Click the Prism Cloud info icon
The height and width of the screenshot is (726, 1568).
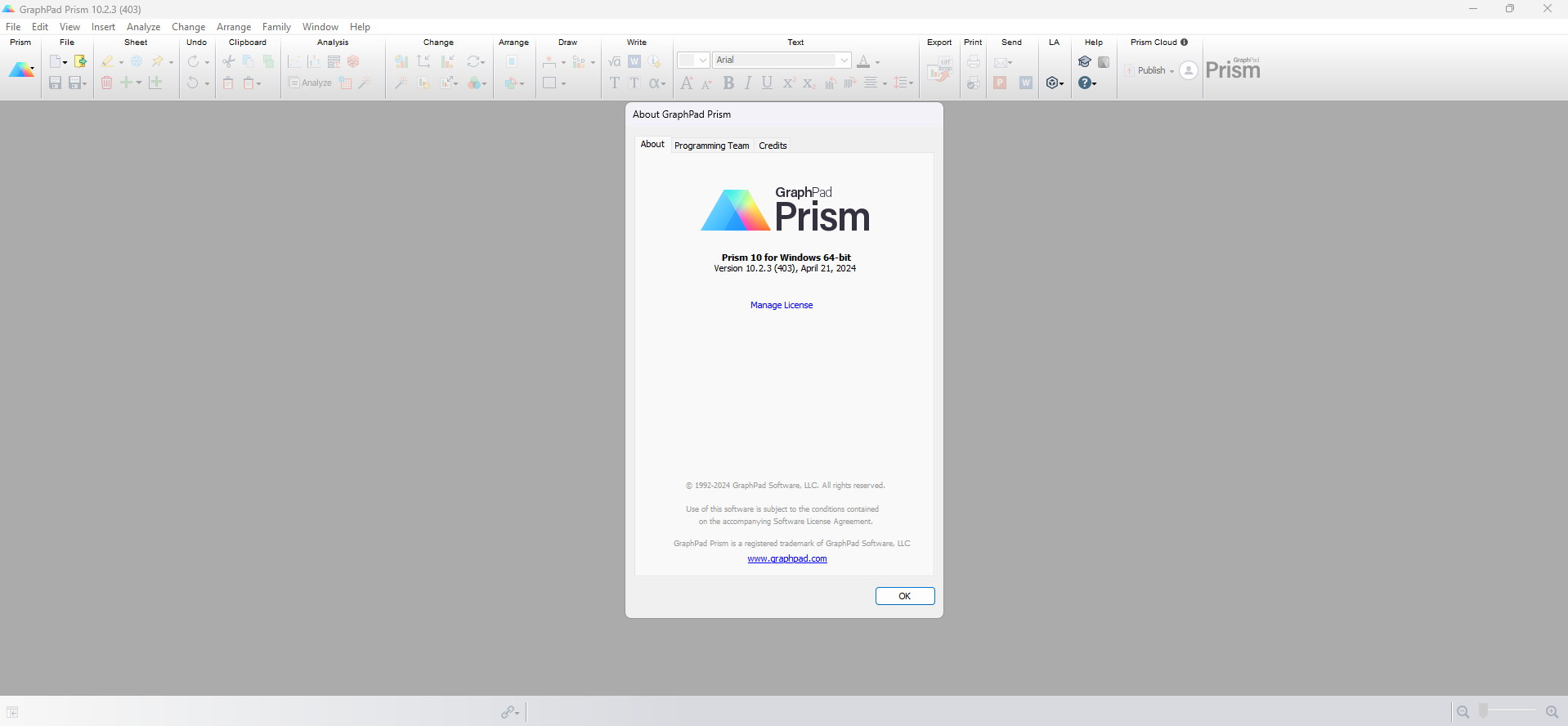pyautogui.click(x=1184, y=42)
